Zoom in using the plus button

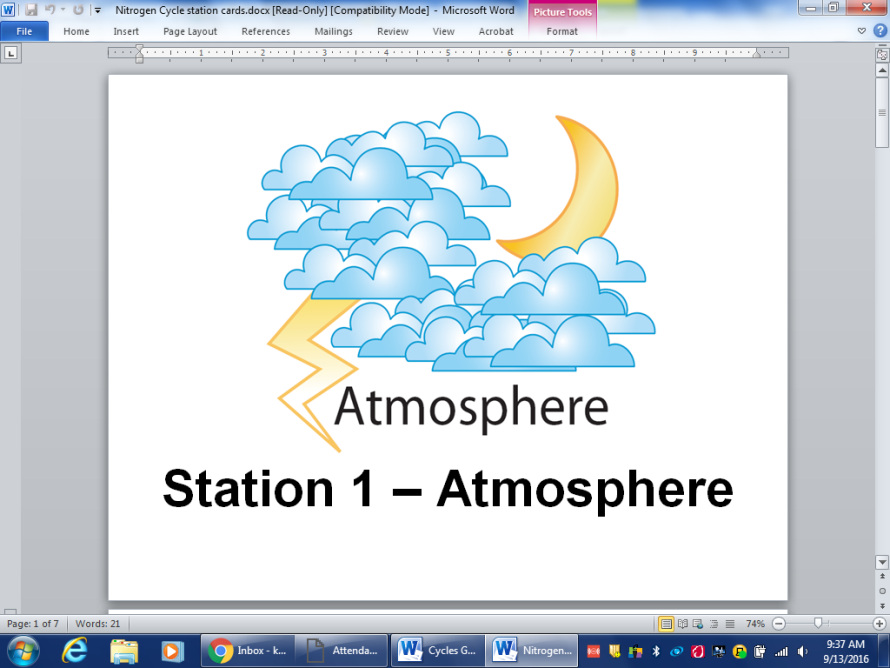point(877,623)
